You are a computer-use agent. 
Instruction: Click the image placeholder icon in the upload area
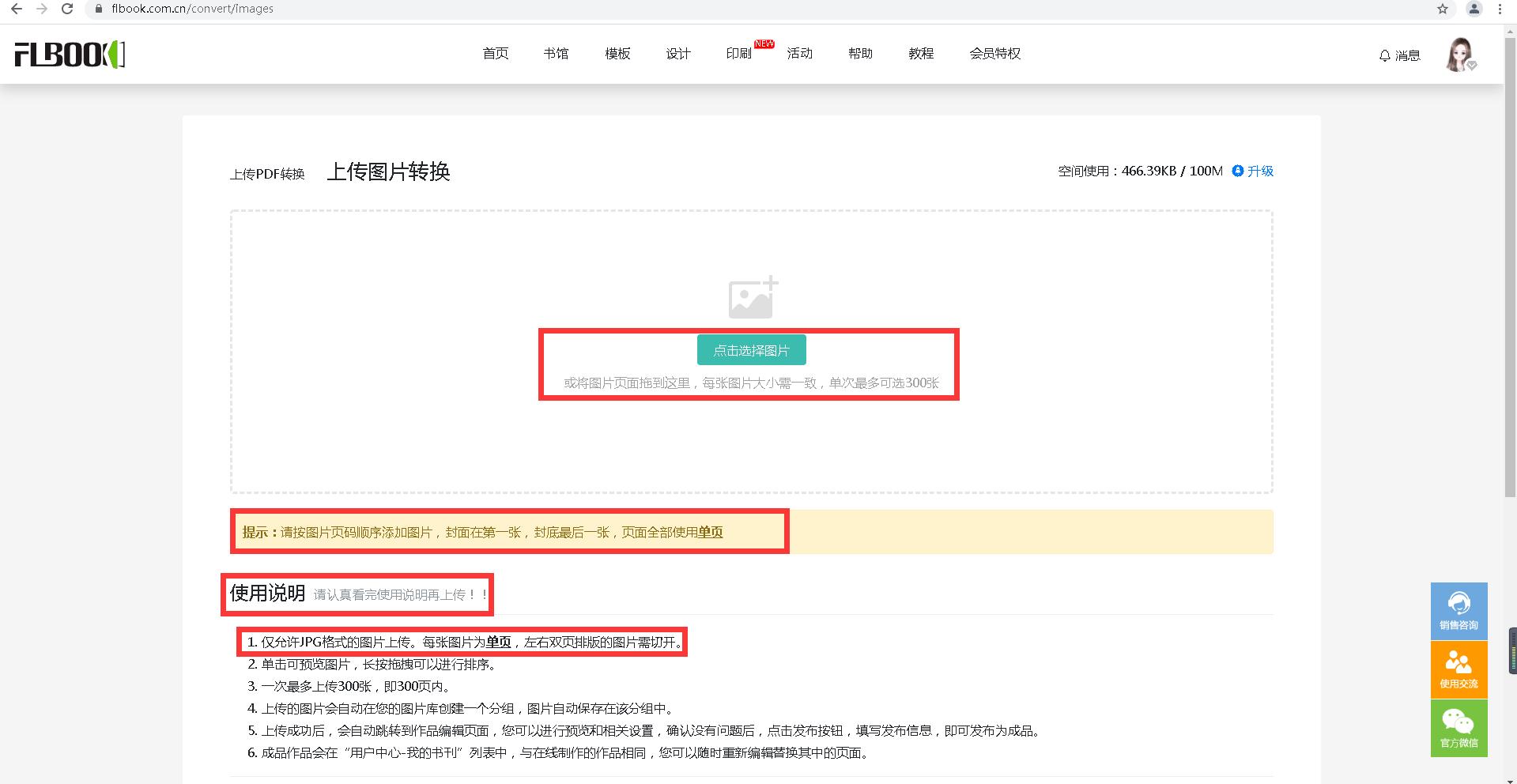click(751, 298)
